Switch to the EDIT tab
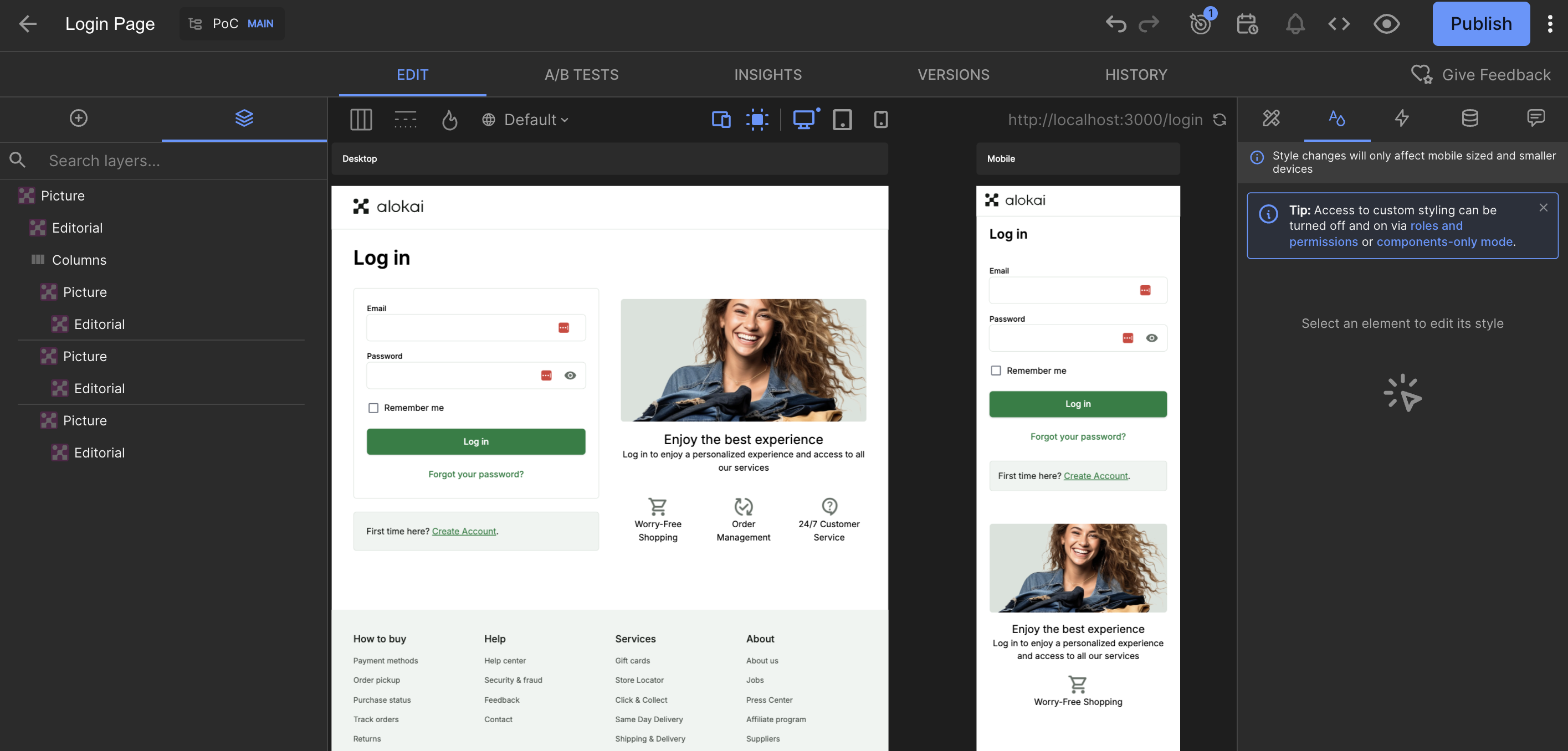The width and height of the screenshot is (1568, 751). [x=413, y=74]
